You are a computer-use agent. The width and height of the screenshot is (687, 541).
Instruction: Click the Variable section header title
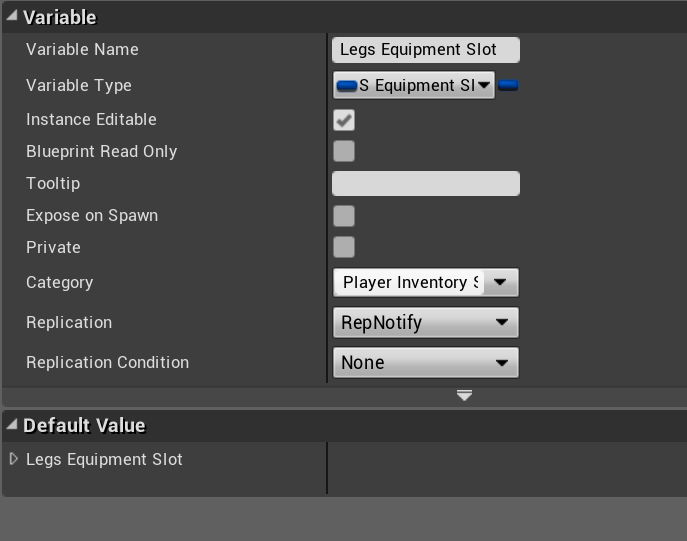(60, 17)
